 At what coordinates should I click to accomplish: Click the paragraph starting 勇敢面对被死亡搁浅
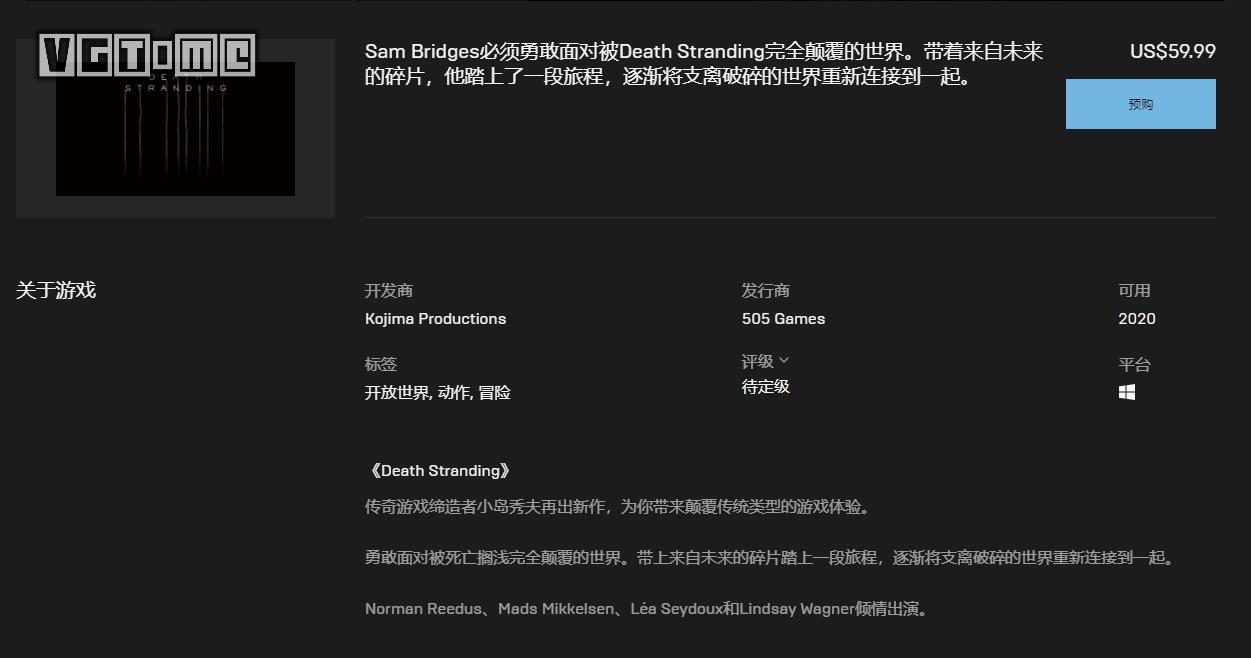tap(771, 558)
